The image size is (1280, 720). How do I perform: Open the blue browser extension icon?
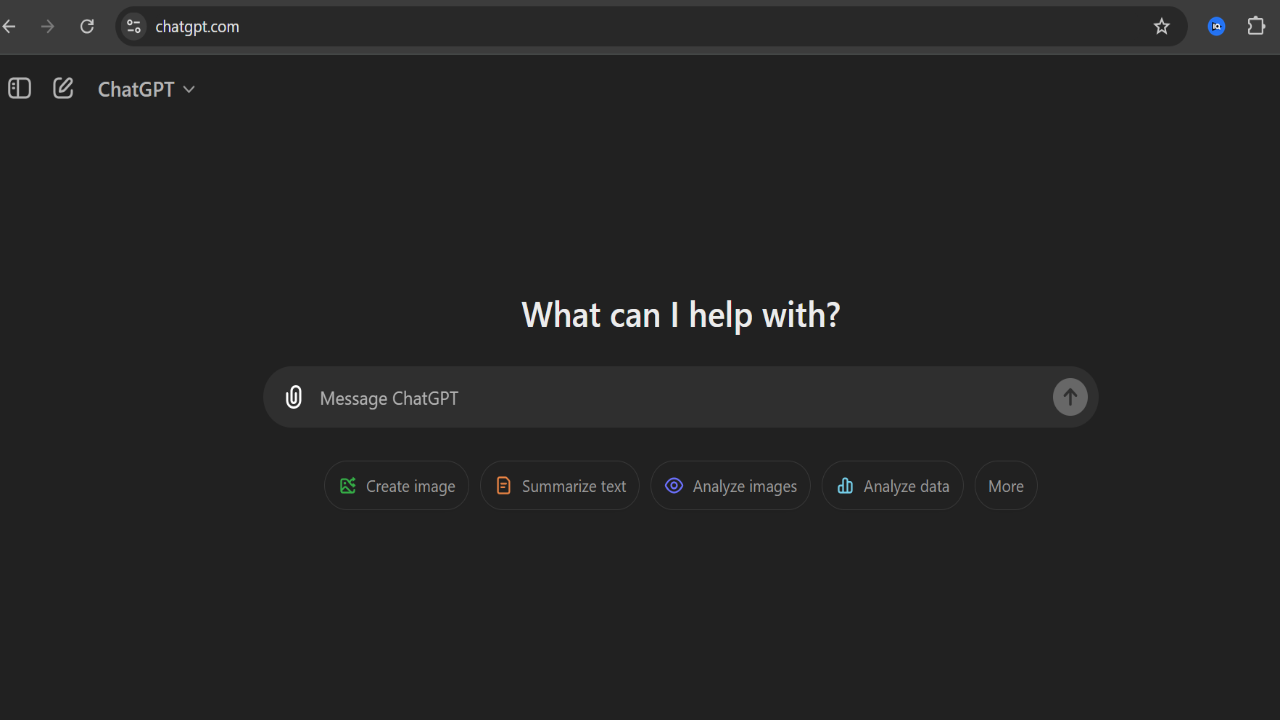point(1217,27)
